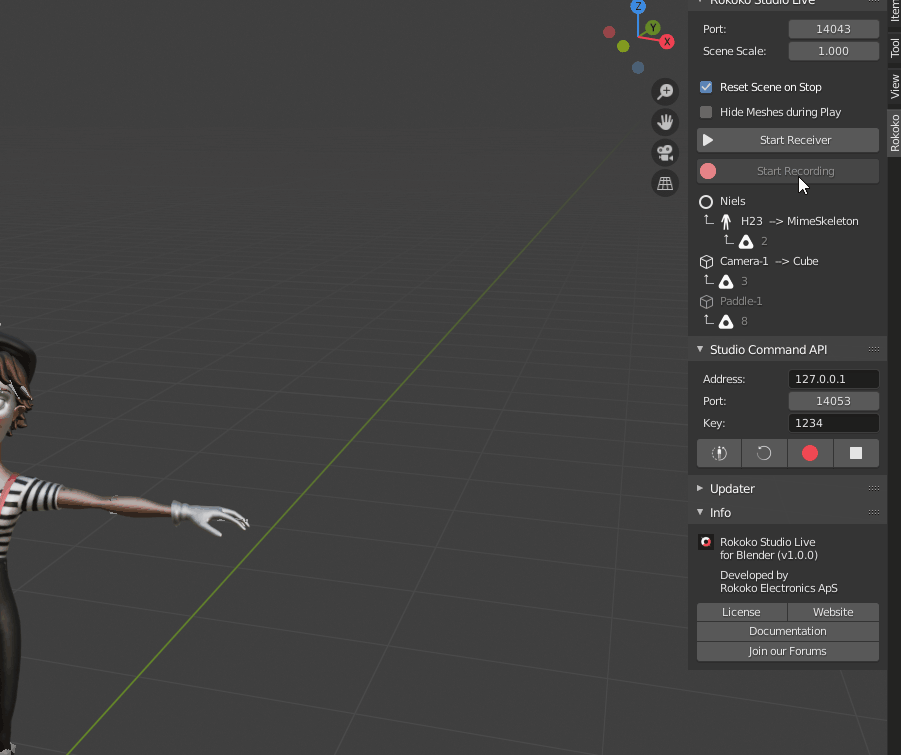Click the negative Y axis dot on gizmo
The height and width of the screenshot is (755, 901).
[x=623, y=46]
